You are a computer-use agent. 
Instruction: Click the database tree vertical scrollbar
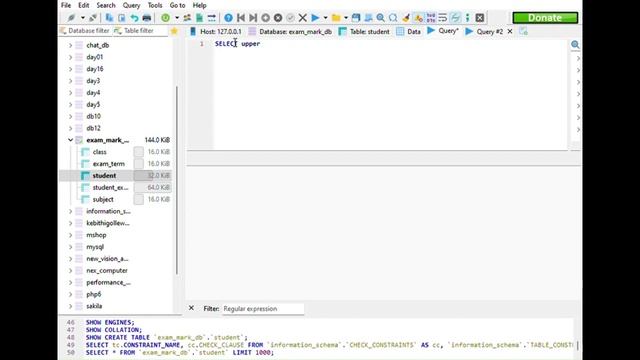pyautogui.click(x=177, y=180)
